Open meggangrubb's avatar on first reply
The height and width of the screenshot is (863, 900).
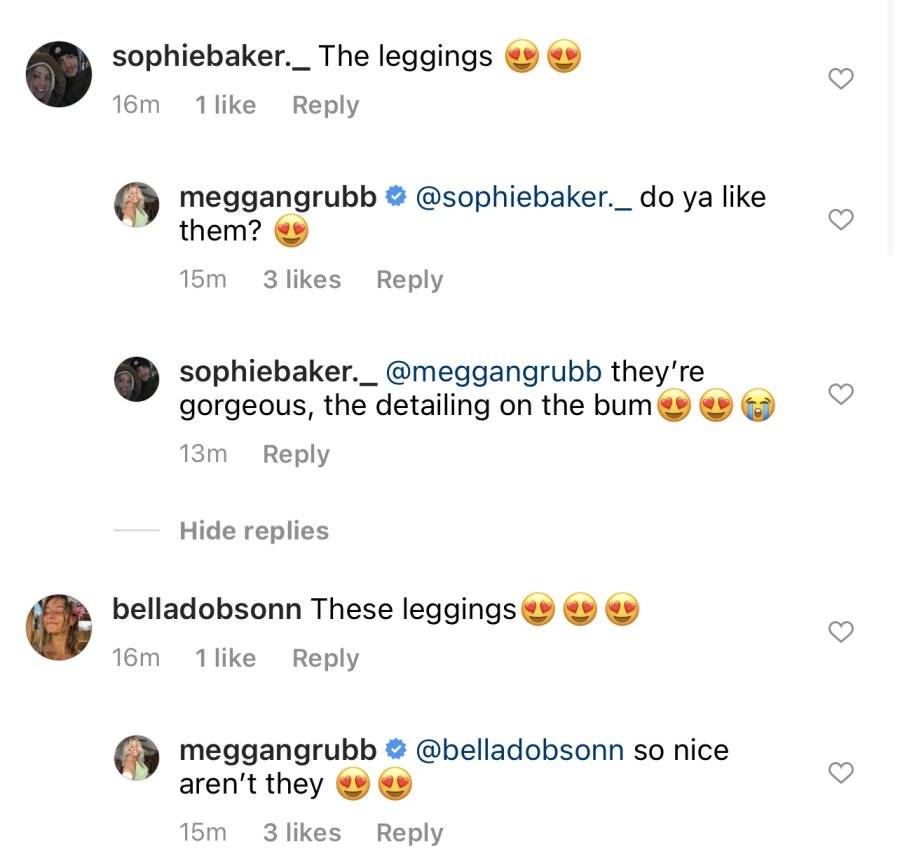(137, 205)
